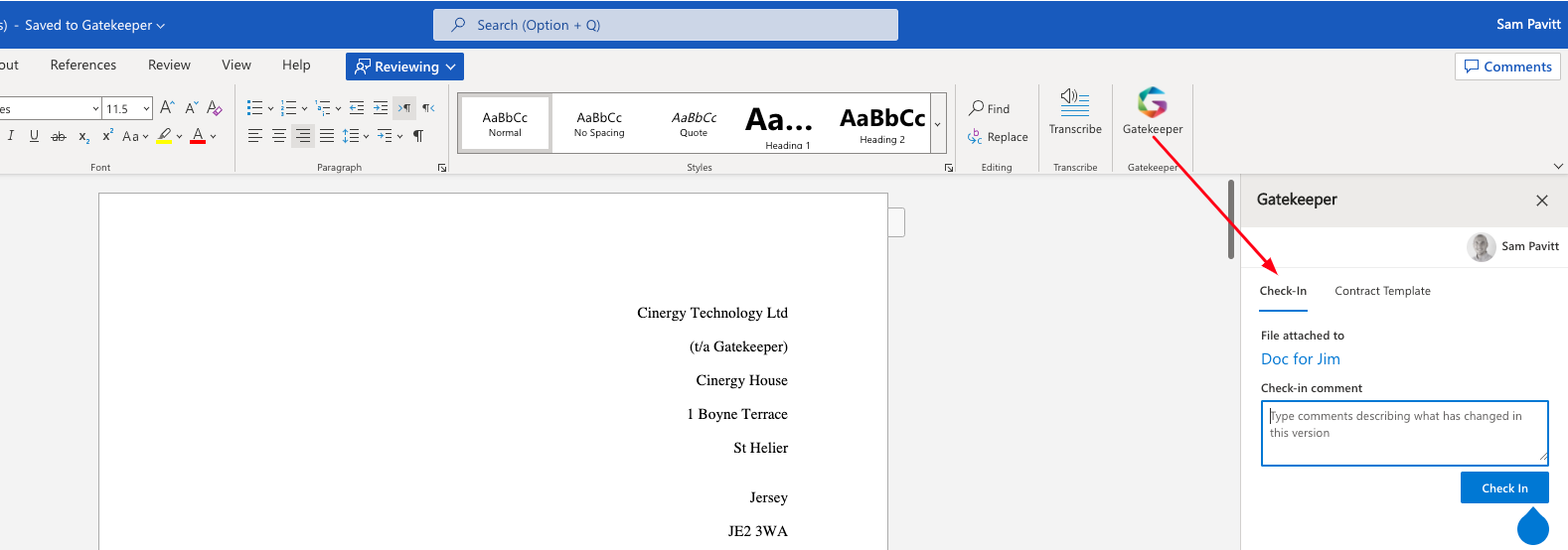Start Transcribe tool

click(1075, 111)
